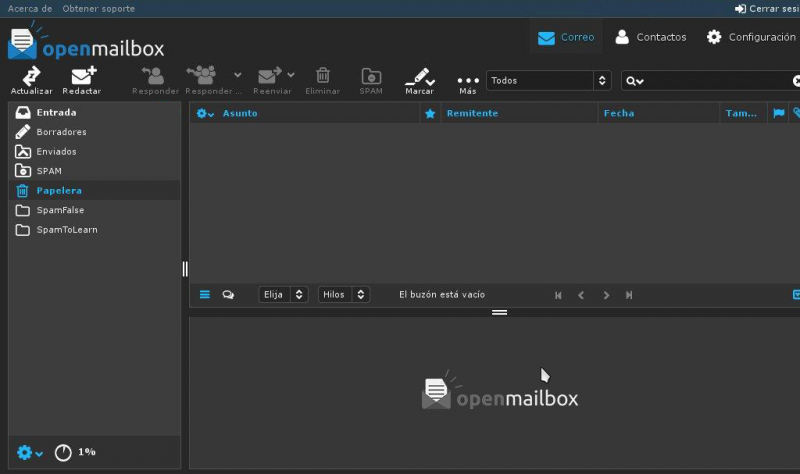Click the Reenviar forward icon

tap(270, 75)
